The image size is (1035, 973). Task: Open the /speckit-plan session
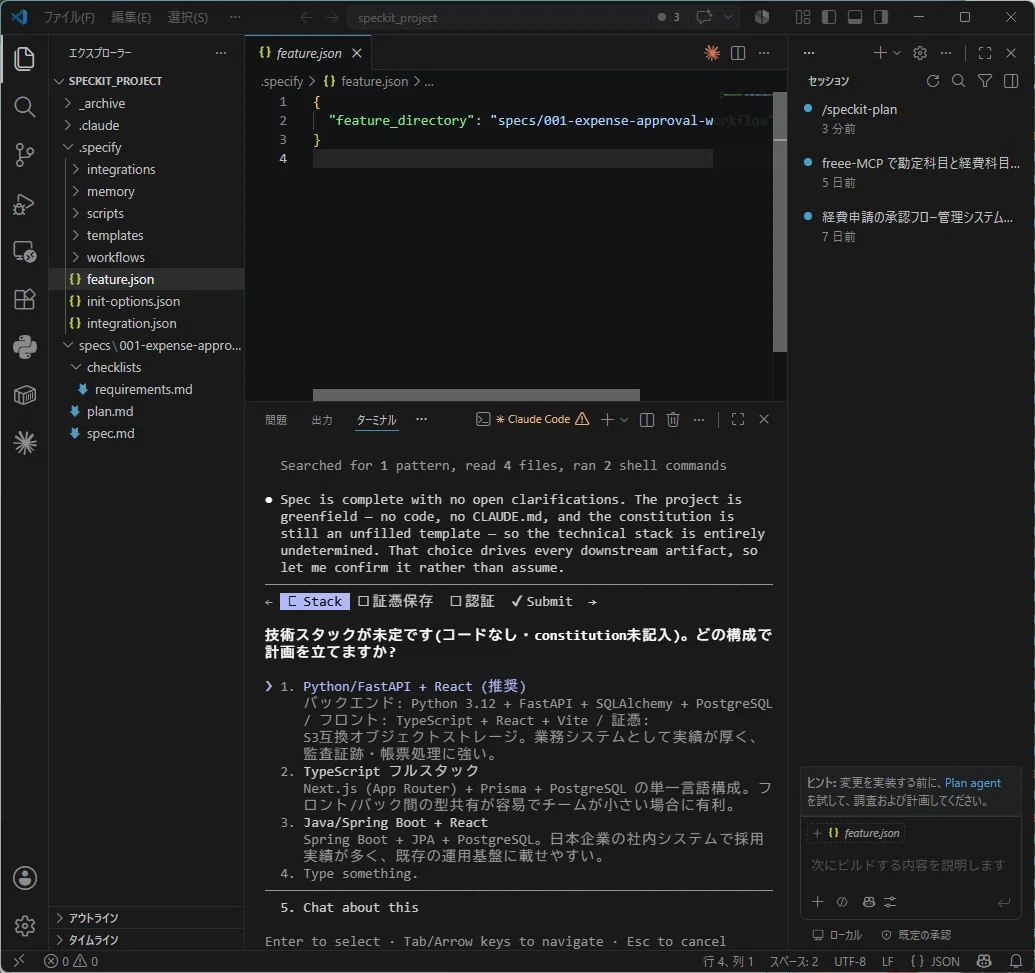coord(911,119)
